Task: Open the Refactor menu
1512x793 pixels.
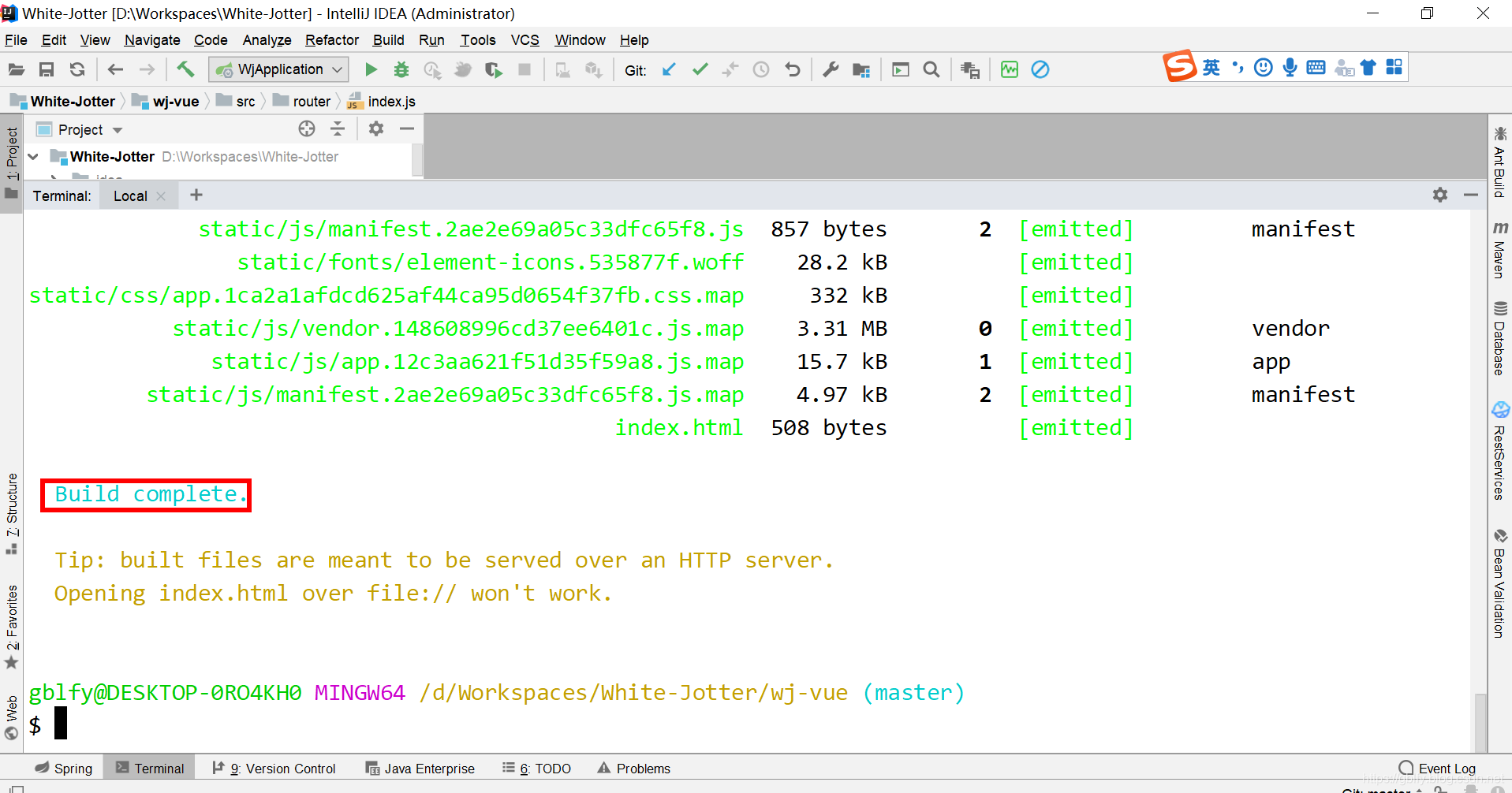Action: pos(332,40)
